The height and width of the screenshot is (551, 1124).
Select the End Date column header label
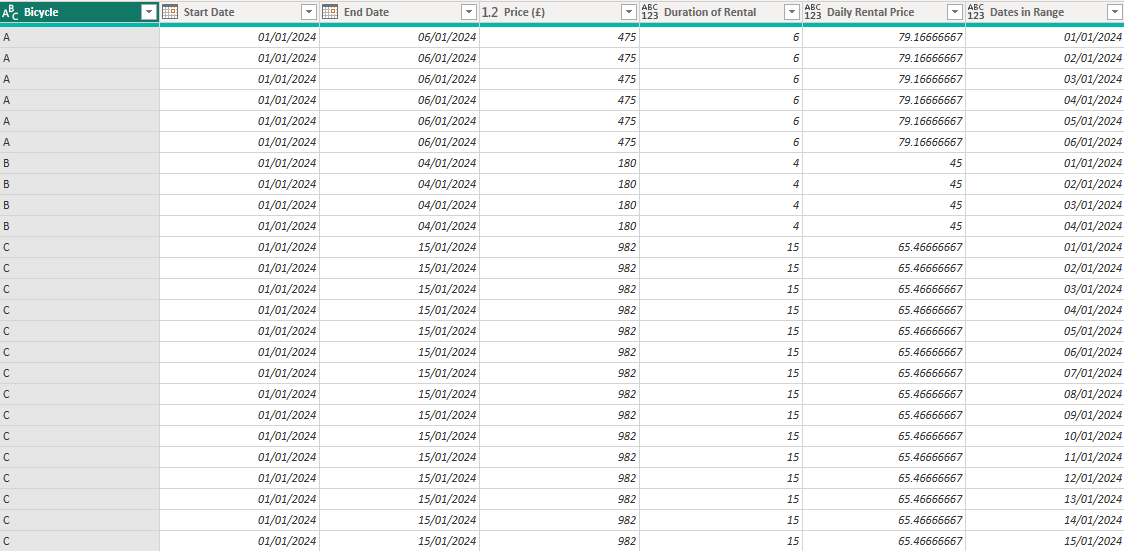366,12
